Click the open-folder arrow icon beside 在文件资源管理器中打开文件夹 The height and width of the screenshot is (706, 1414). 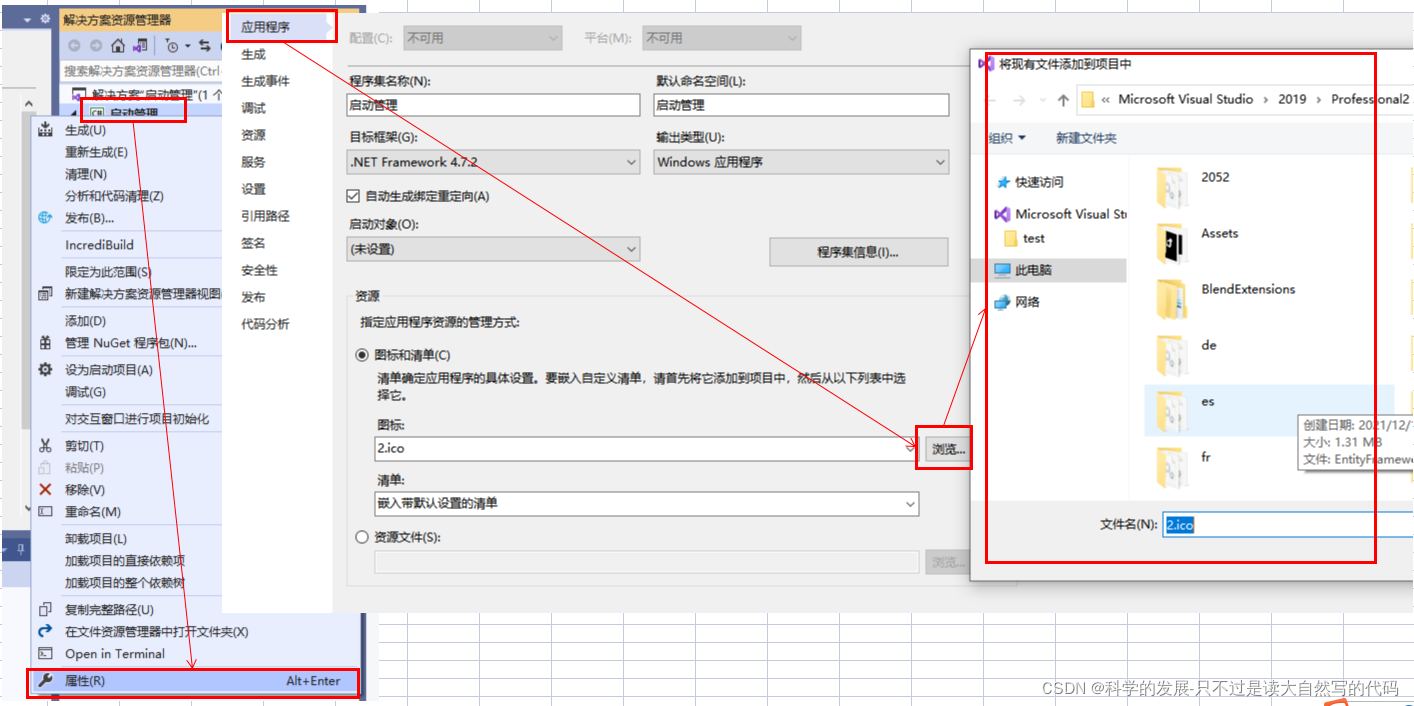pos(45,632)
